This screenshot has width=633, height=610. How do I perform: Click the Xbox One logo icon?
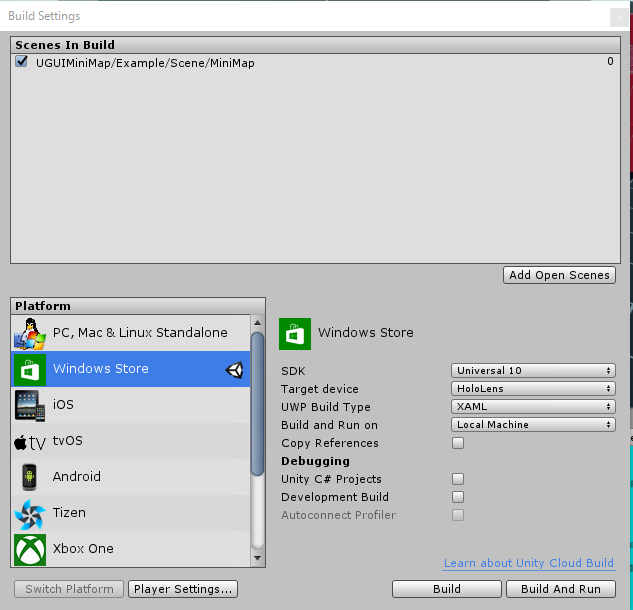pyautogui.click(x=30, y=550)
